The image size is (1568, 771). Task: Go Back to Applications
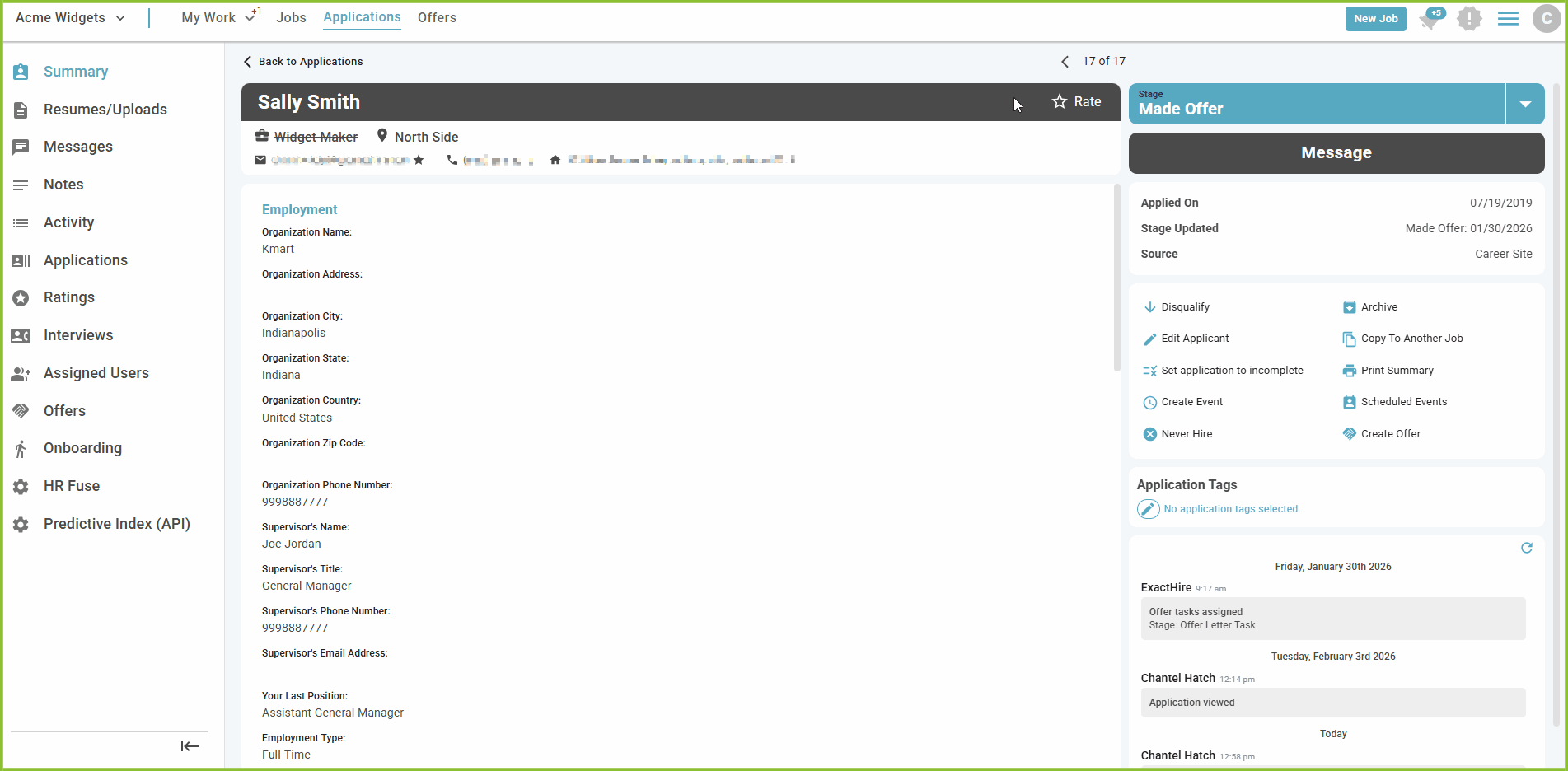pos(303,62)
